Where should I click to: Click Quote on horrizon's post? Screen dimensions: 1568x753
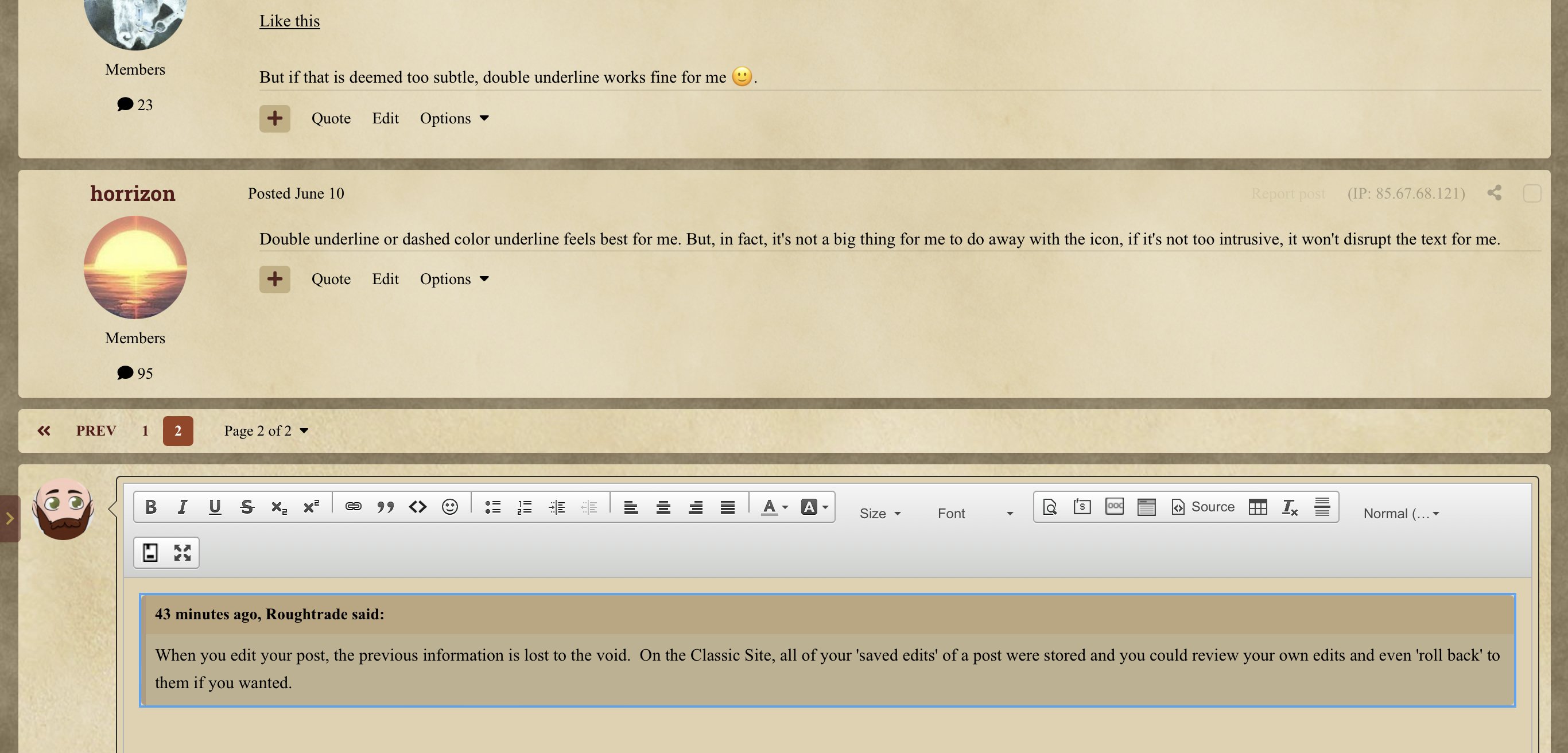331,279
